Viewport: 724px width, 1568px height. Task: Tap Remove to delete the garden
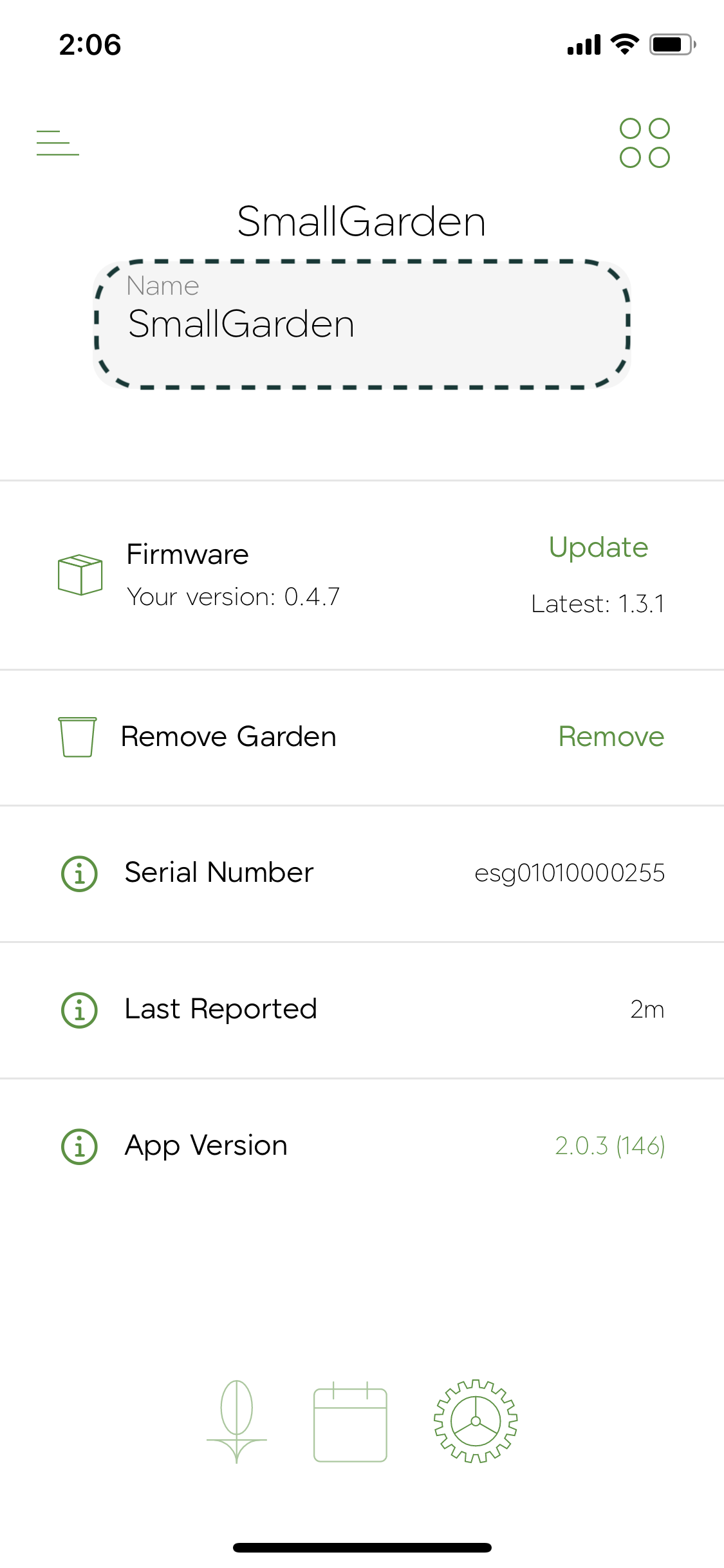611,736
